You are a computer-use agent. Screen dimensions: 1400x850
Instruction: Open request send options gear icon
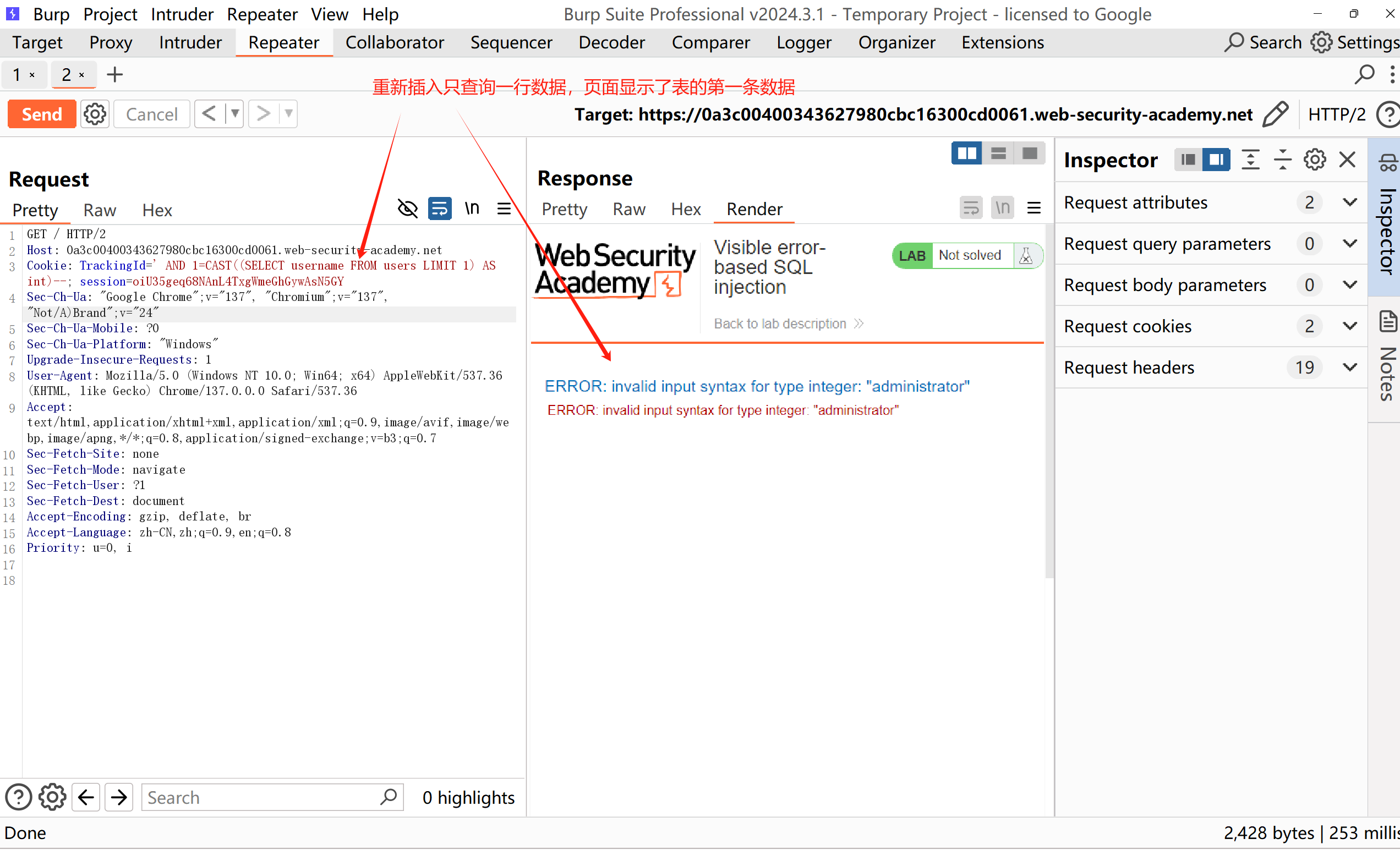pyautogui.click(x=94, y=114)
